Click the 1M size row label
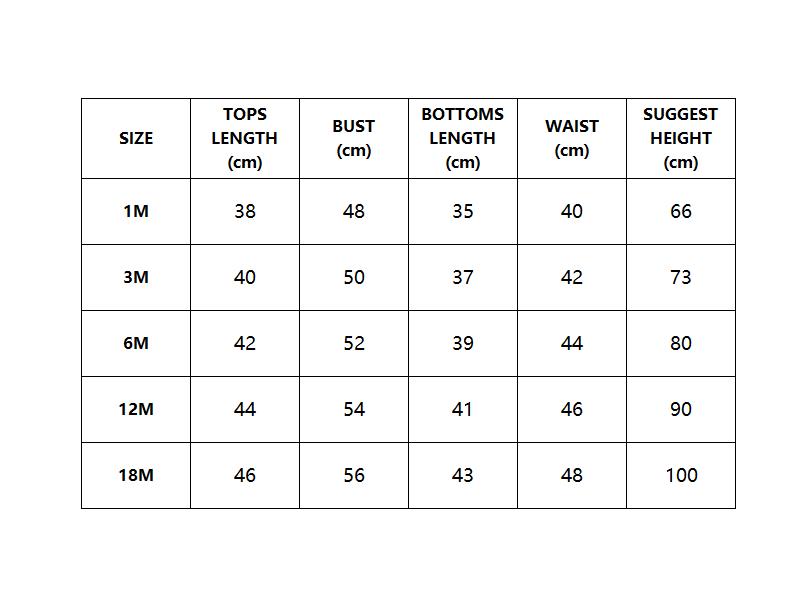800x591 pixels. coord(136,211)
